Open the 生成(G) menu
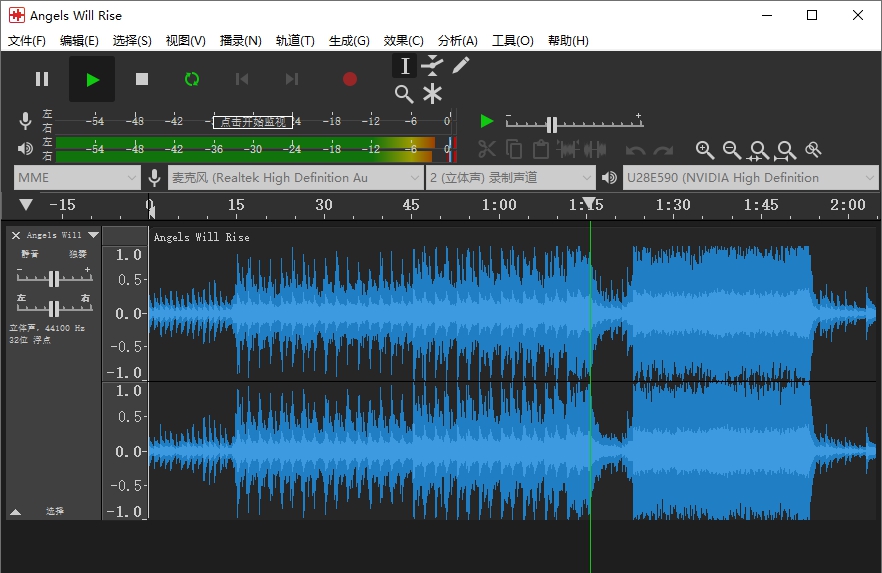Image resolution: width=882 pixels, height=573 pixels. pos(349,40)
